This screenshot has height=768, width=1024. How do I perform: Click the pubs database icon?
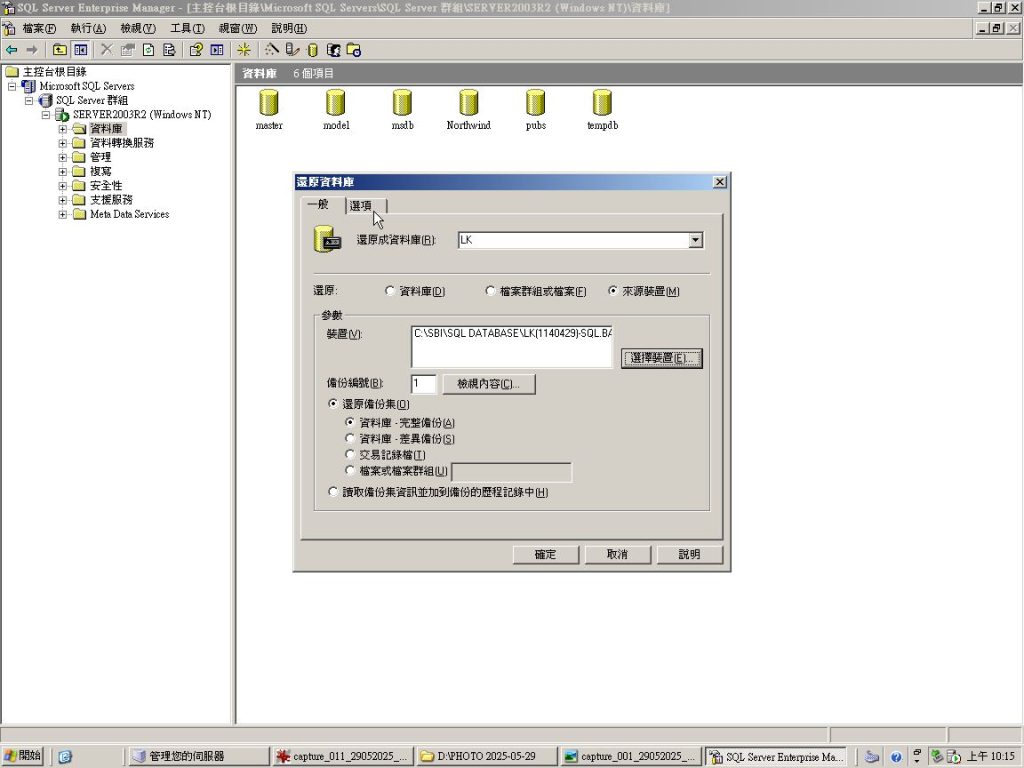pos(536,103)
